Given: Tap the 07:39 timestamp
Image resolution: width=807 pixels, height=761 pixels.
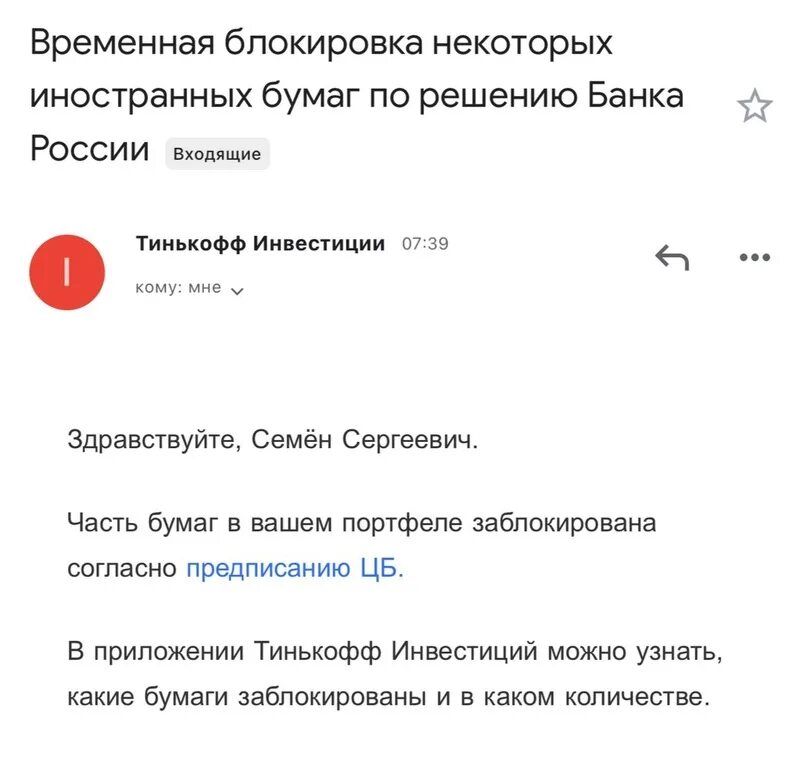Looking at the screenshot, I should click(x=425, y=243).
